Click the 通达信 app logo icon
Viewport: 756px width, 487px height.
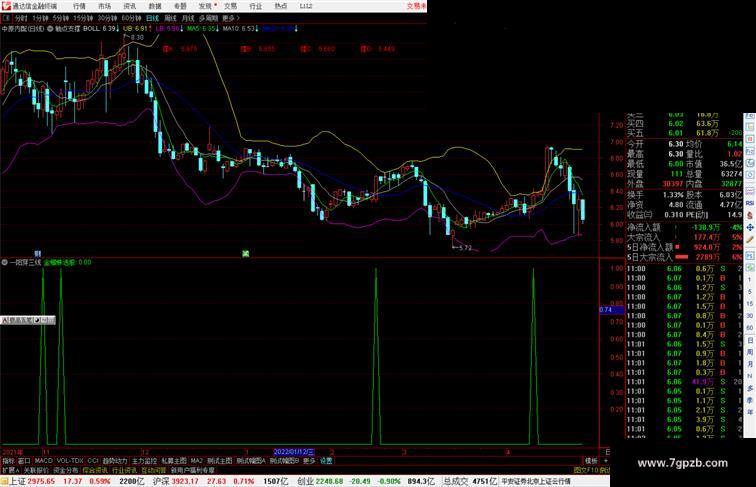(x=6, y=6)
